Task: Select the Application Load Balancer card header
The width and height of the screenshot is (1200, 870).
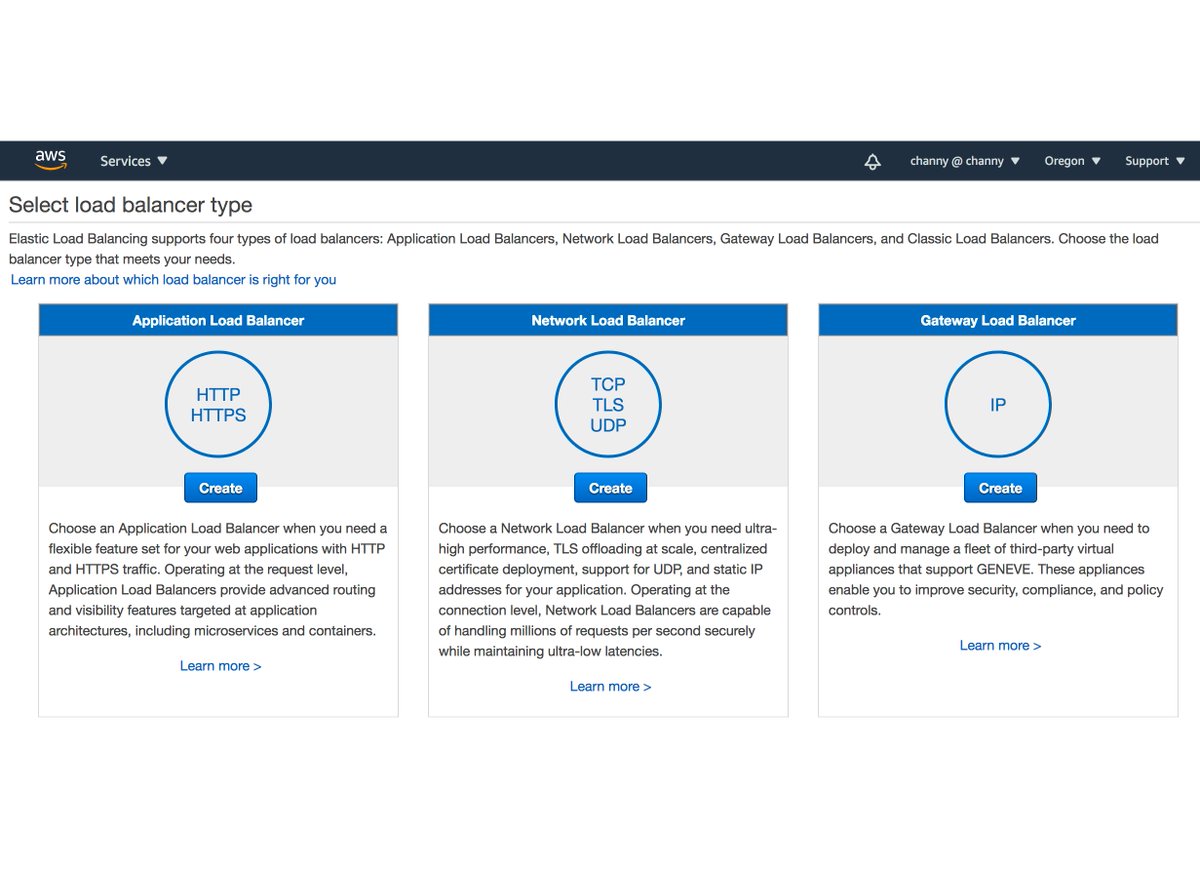Action: [x=218, y=320]
